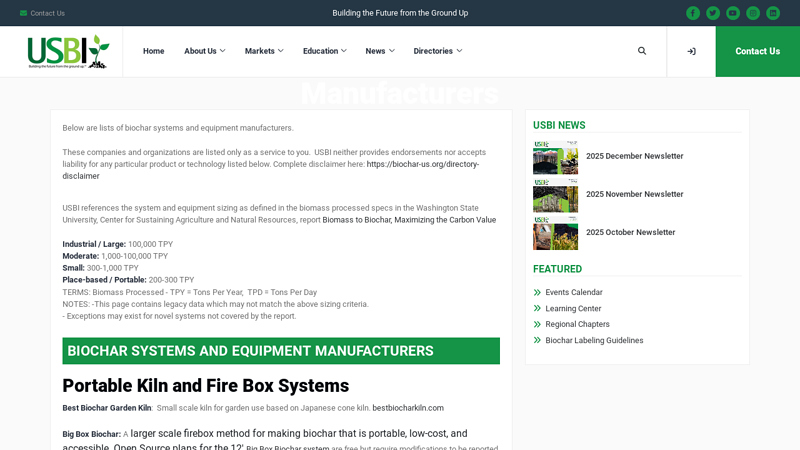
Task: Expand the About Us dropdown menu
Action: point(205,51)
